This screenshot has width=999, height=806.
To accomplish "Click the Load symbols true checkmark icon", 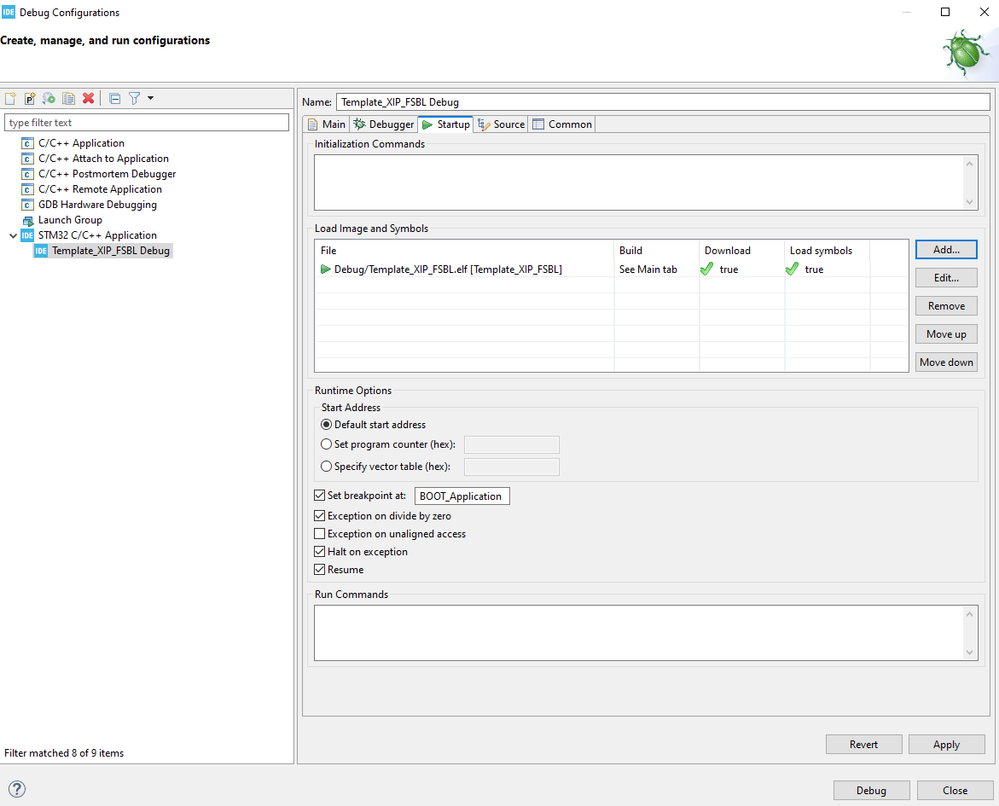I will [792, 270].
